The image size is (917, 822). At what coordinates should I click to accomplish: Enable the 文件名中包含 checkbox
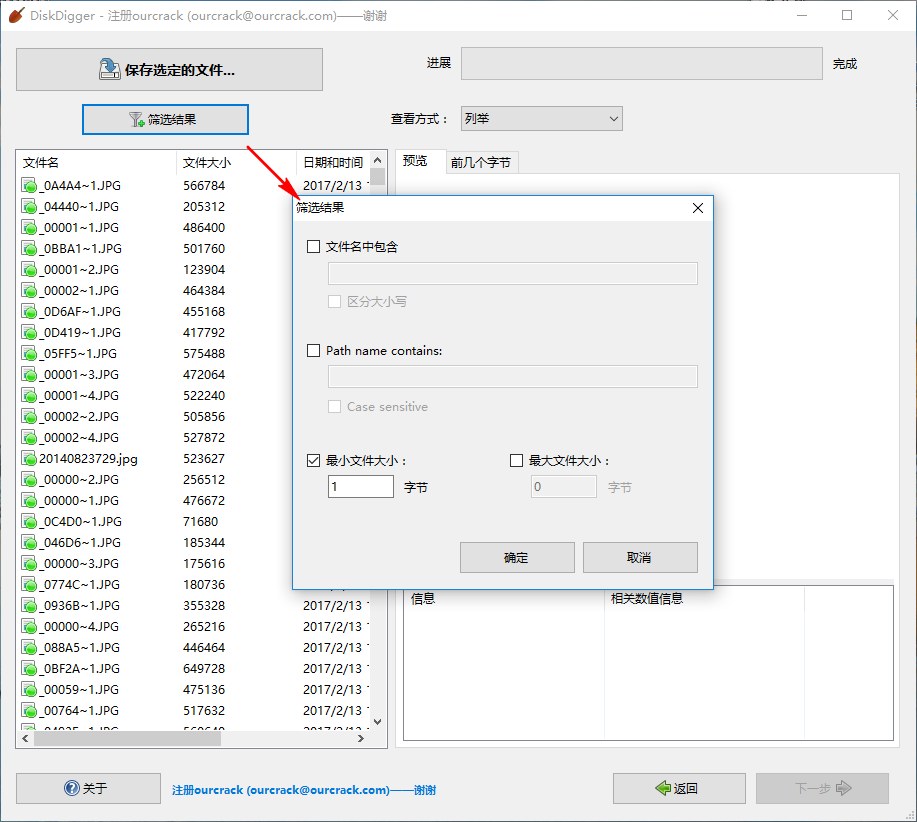[313, 247]
